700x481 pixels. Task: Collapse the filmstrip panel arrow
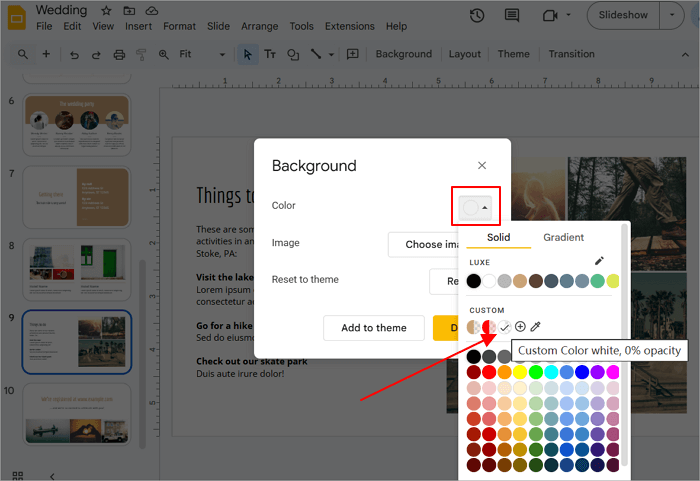[52, 476]
